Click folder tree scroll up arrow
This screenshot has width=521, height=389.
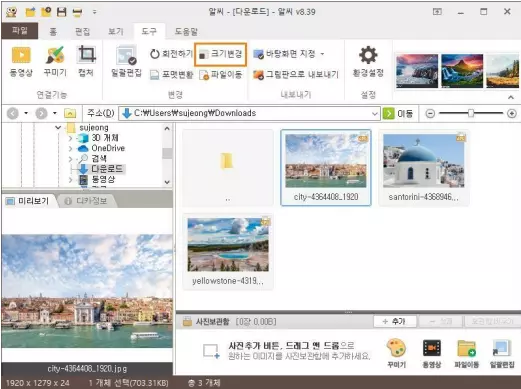pyautogui.click(x=167, y=128)
